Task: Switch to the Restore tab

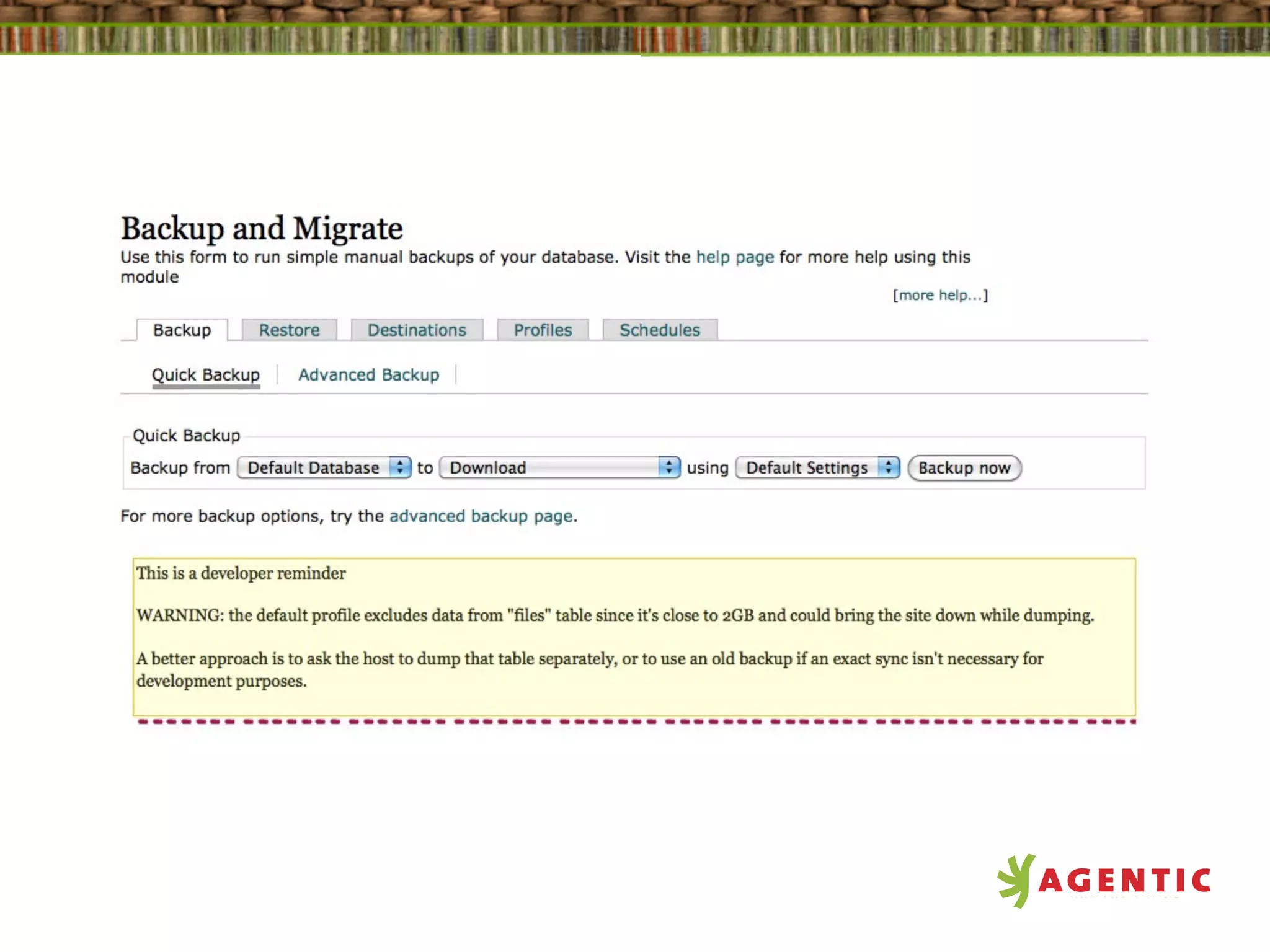Action: [x=289, y=330]
